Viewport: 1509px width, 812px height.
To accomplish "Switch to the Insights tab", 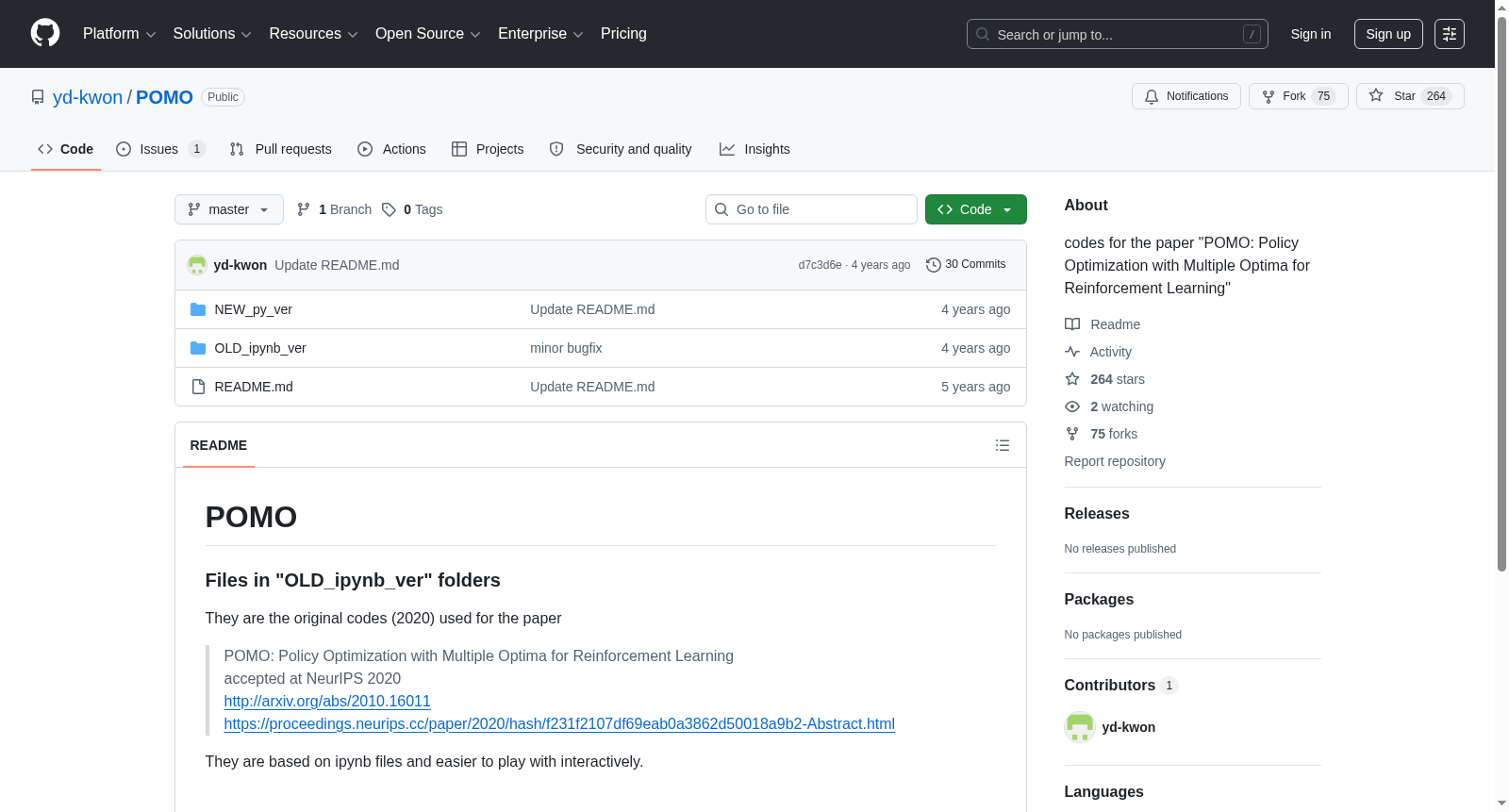I will 754,149.
